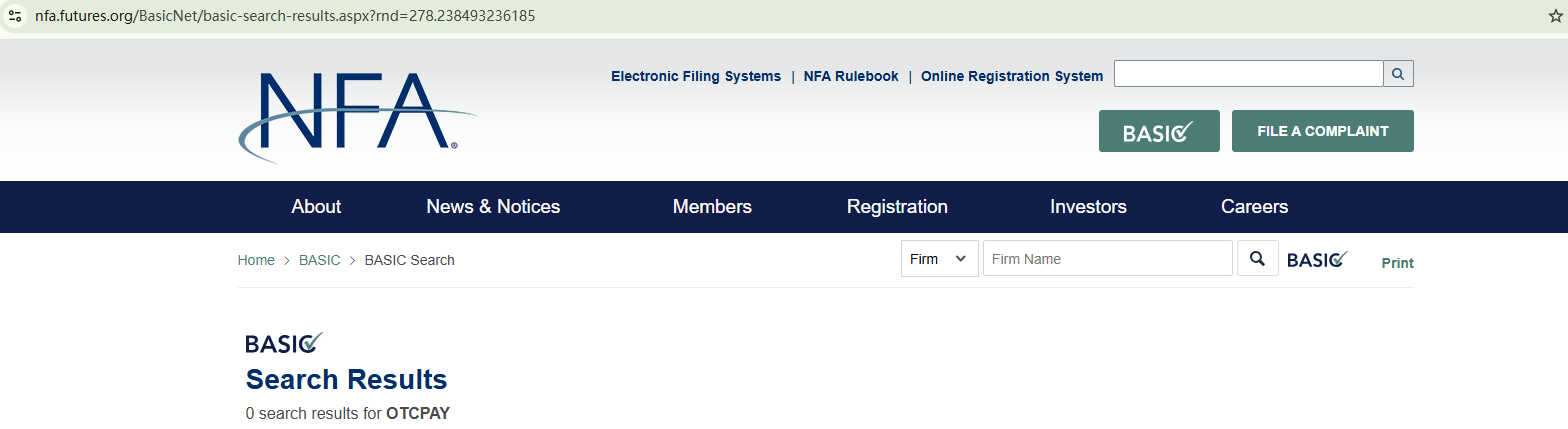Follow the Electronic Filing Systems link
The width and height of the screenshot is (1568, 429).
[x=696, y=76]
